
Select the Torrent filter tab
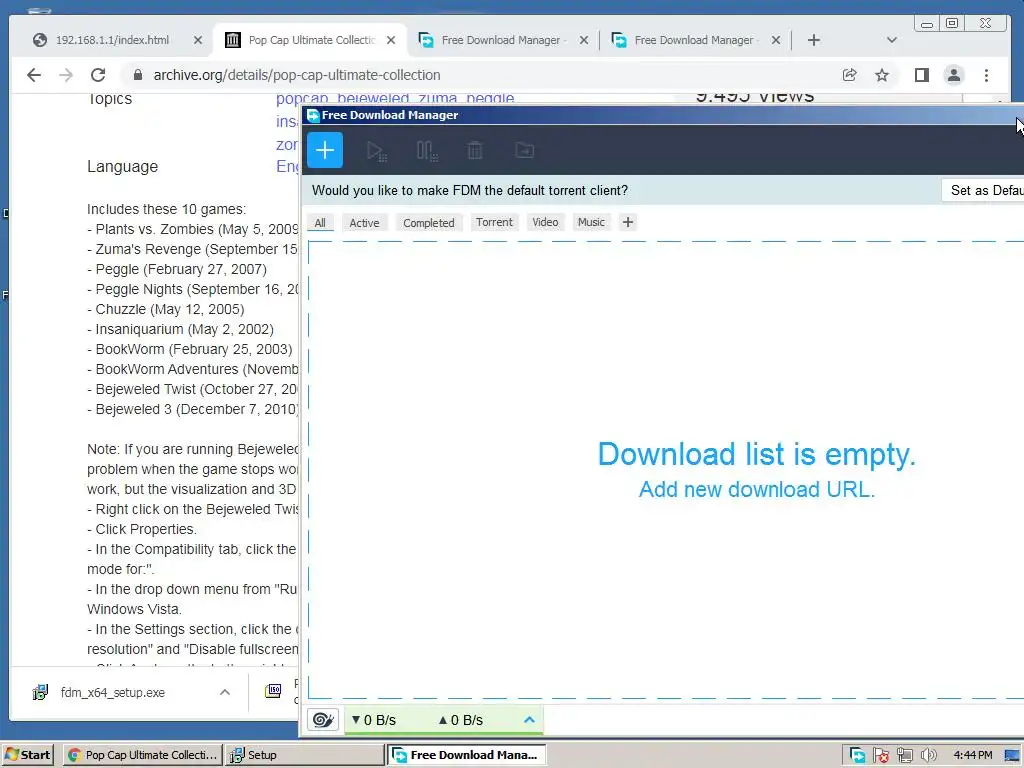pyautogui.click(x=494, y=222)
